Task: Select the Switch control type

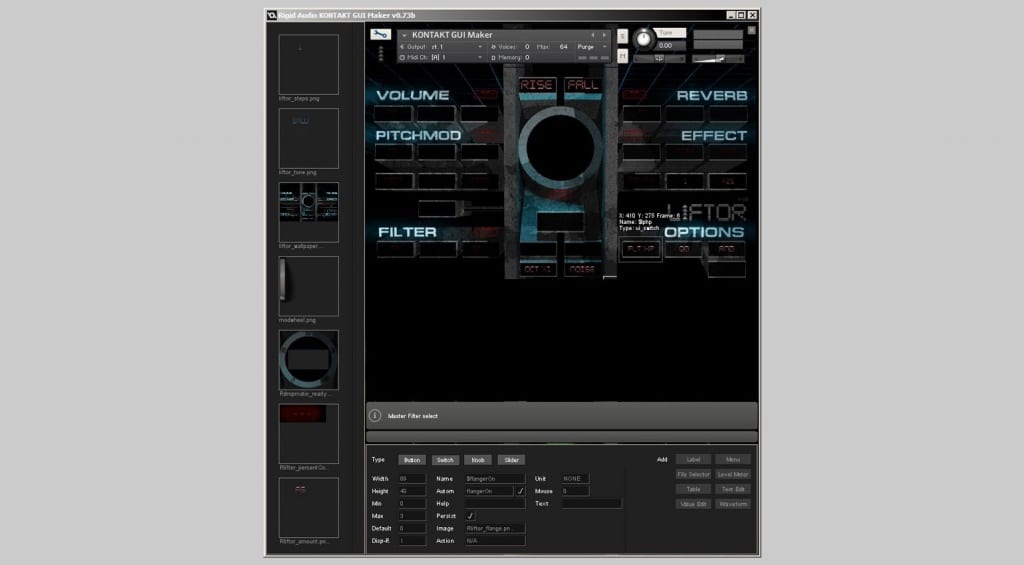Action: pyautogui.click(x=445, y=460)
